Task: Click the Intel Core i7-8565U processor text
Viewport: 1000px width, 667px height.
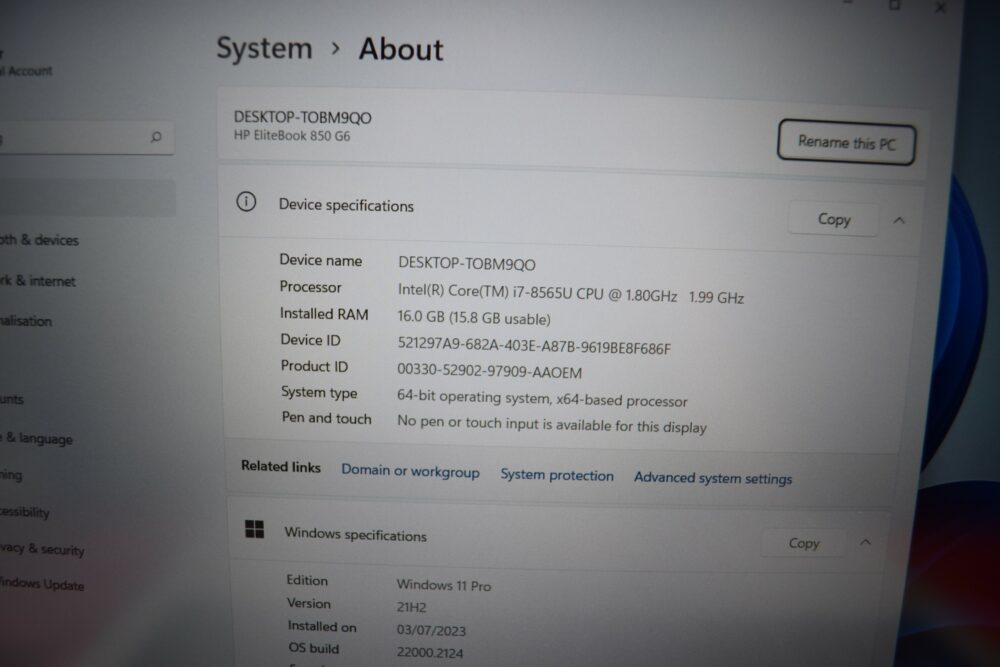Action: click(x=571, y=293)
